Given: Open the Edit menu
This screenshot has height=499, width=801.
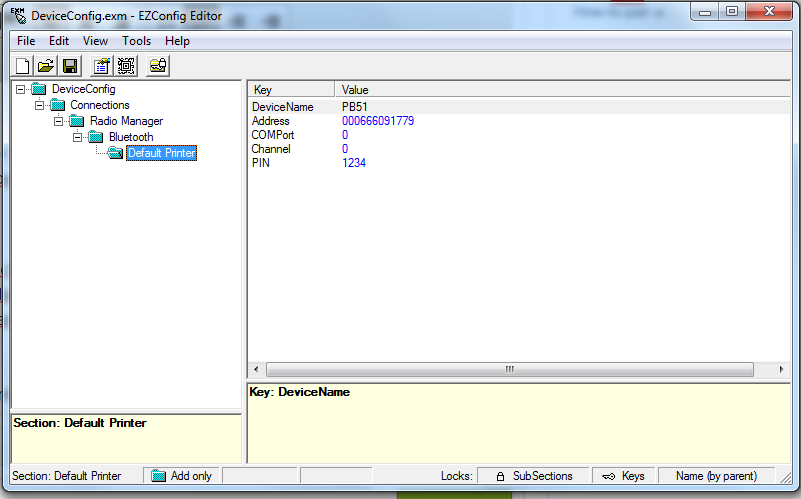Looking at the screenshot, I should pos(59,41).
